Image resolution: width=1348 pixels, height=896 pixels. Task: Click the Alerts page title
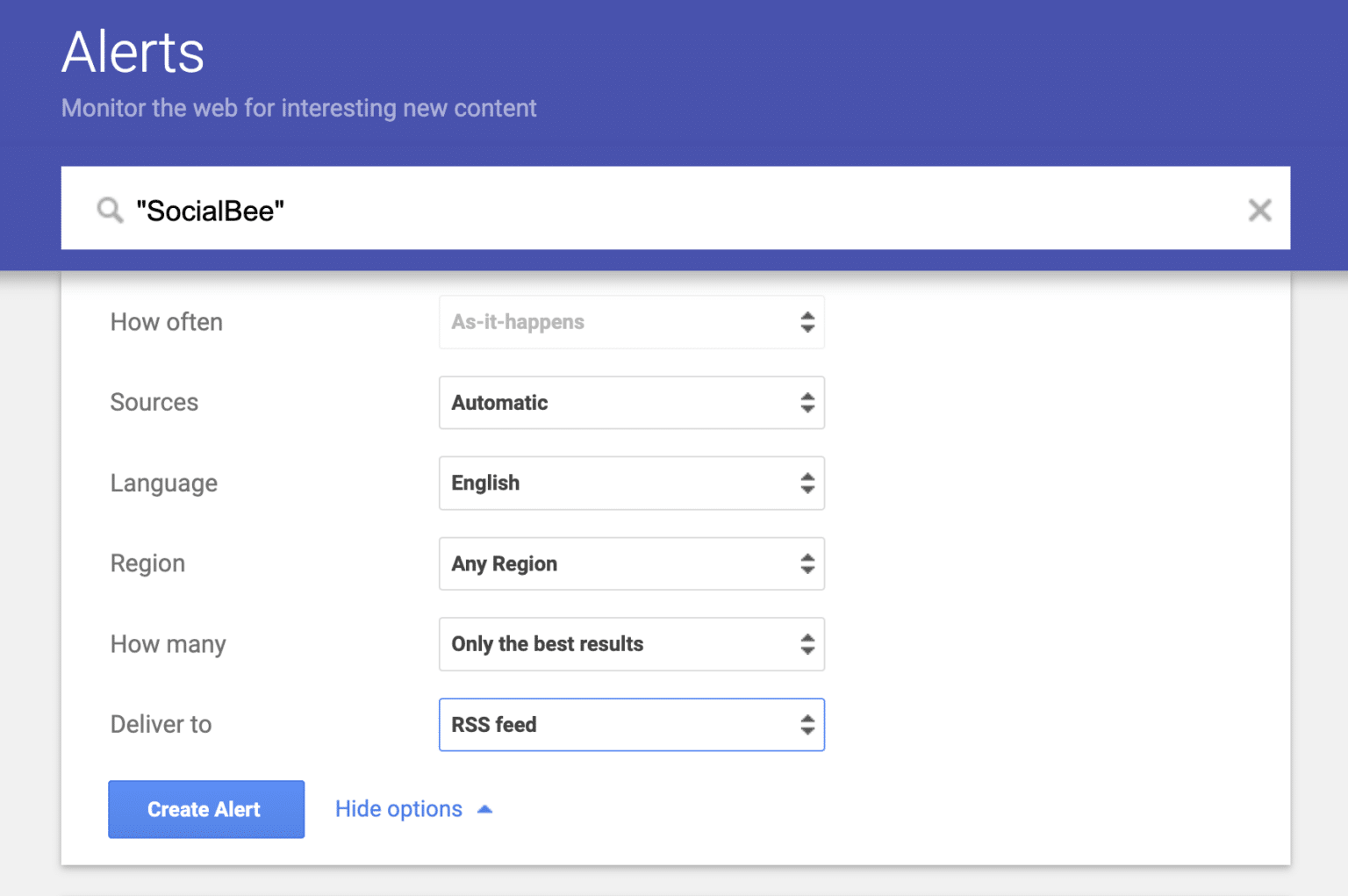coord(133,53)
